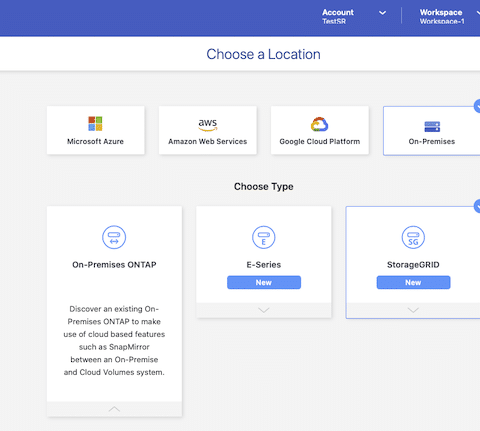Image resolution: width=480 pixels, height=431 pixels.
Task: Select the On-Premises ONTAP type title
Action: pyautogui.click(x=114, y=265)
